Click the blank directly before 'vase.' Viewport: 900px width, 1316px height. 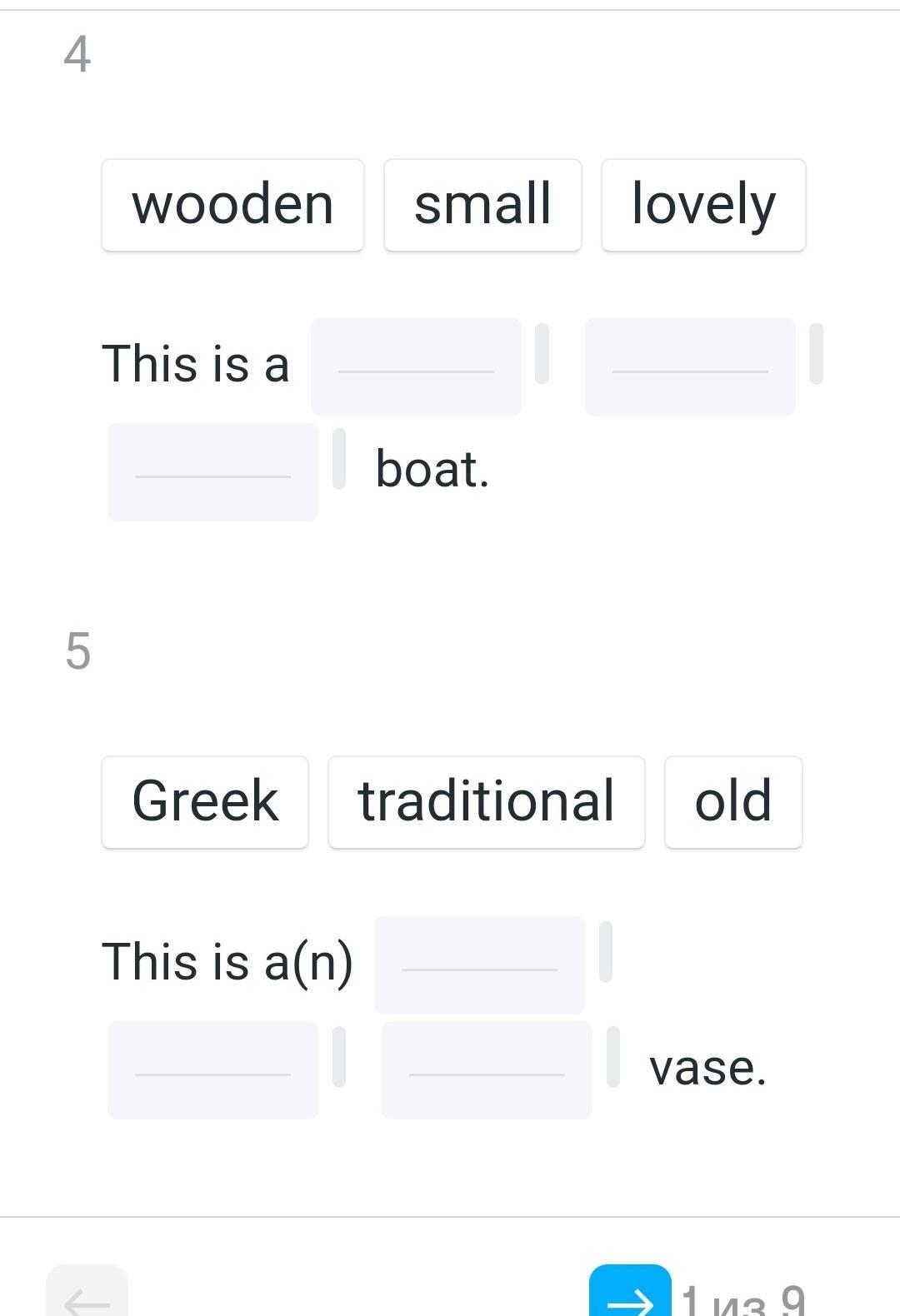point(487,1069)
